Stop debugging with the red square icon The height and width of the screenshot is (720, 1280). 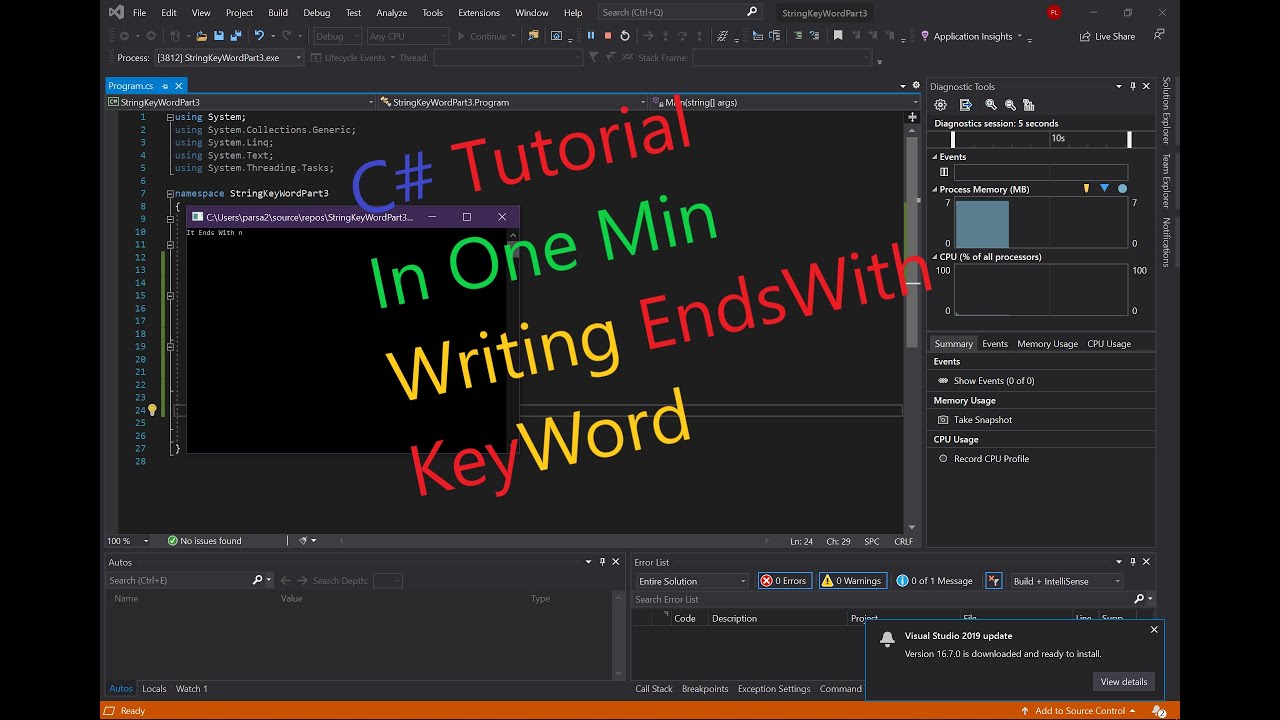click(x=607, y=36)
